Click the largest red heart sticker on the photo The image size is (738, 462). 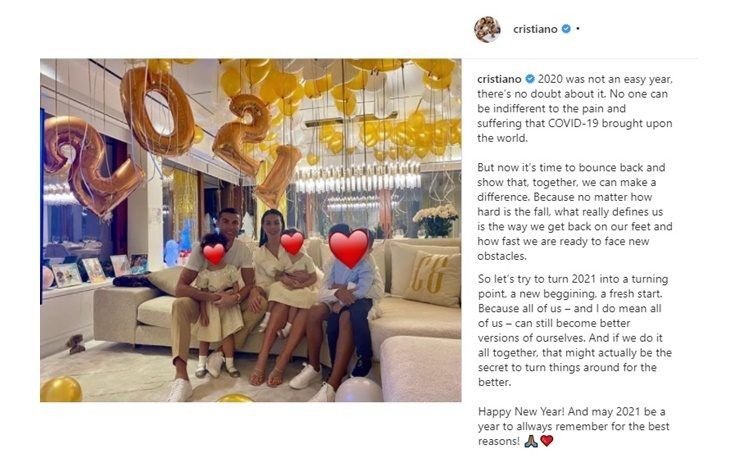point(349,248)
